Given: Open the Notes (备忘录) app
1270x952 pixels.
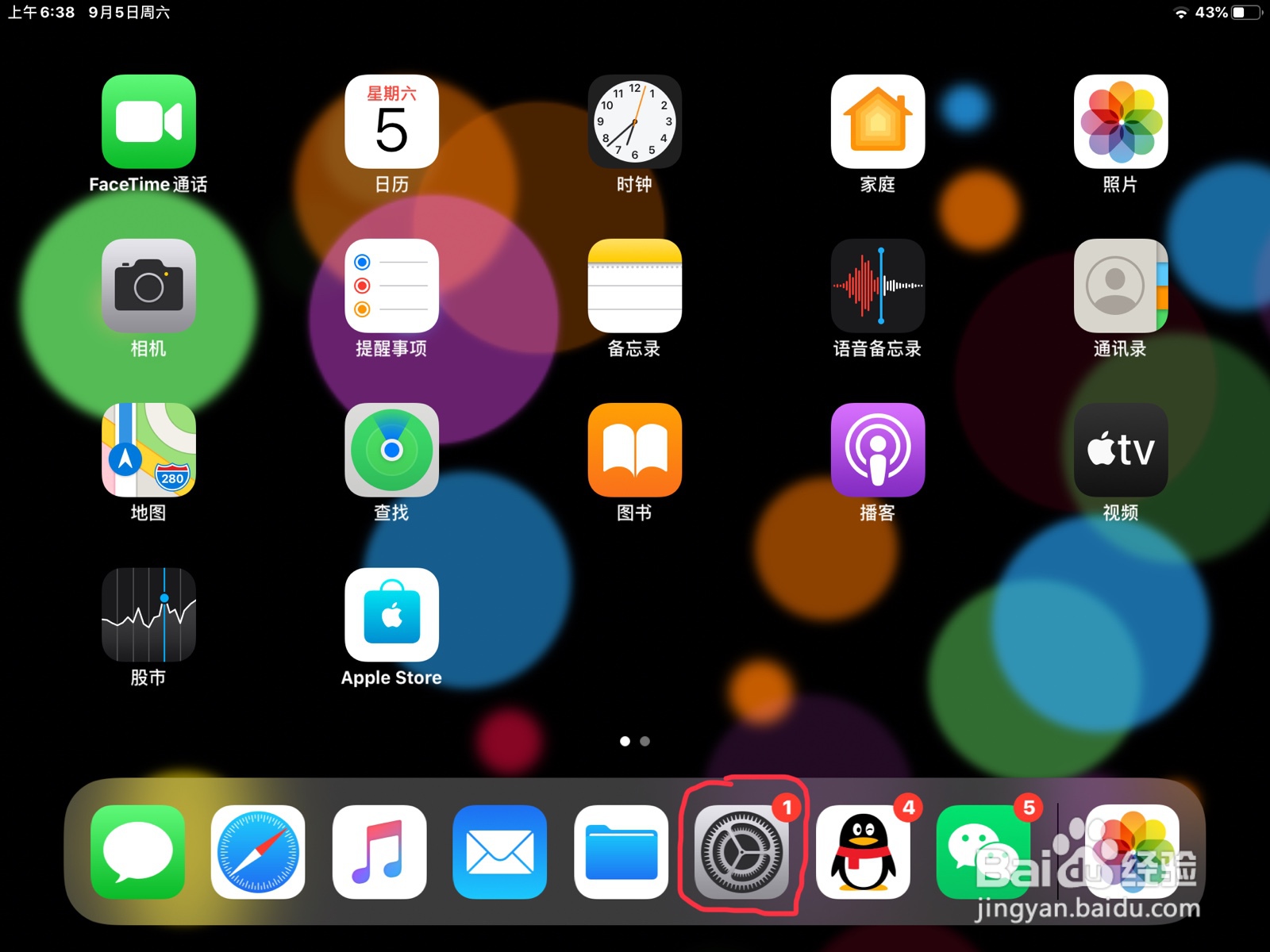Looking at the screenshot, I should pyautogui.click(x=634, y=286).
